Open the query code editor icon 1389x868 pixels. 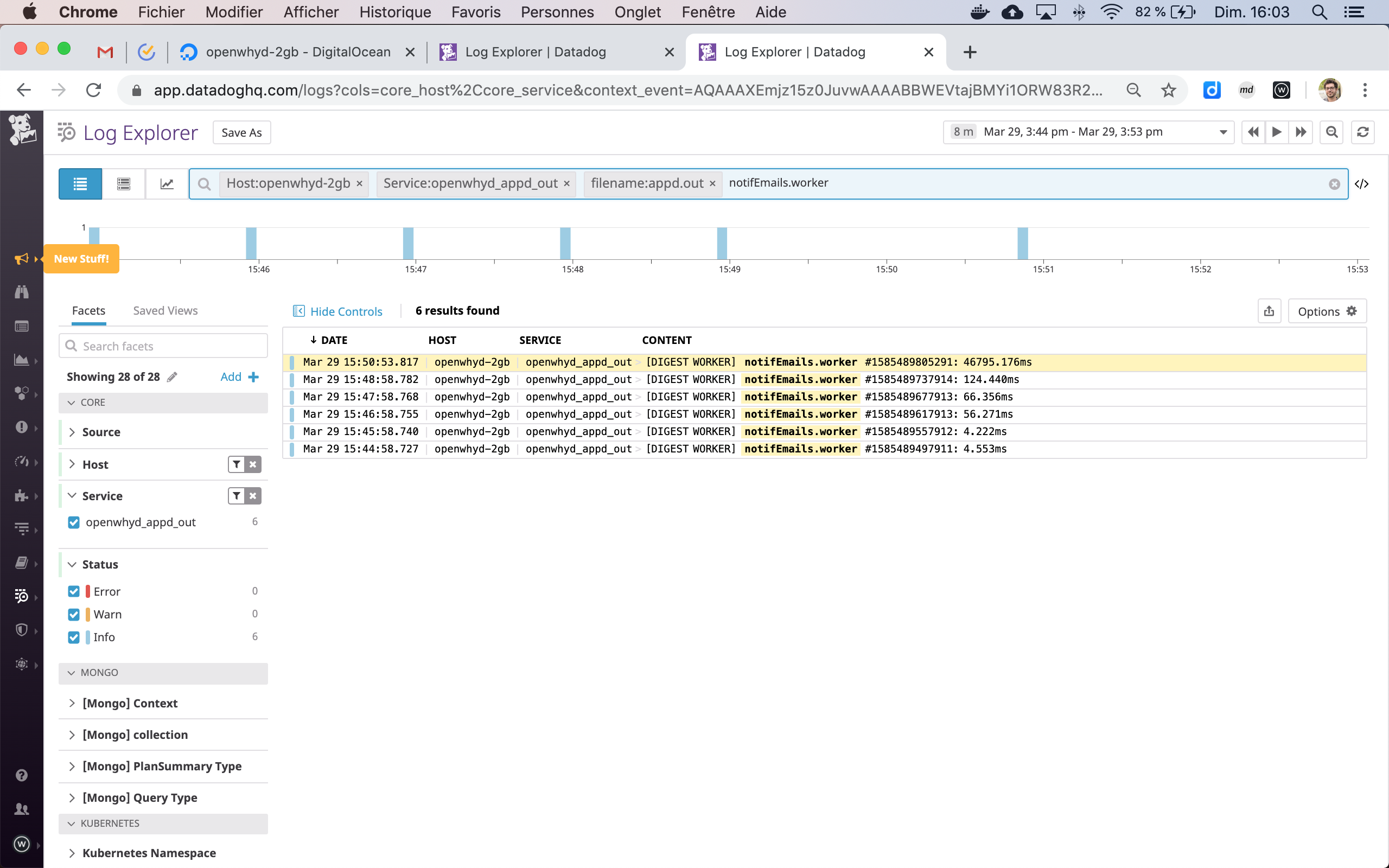tap(1361, 184)
